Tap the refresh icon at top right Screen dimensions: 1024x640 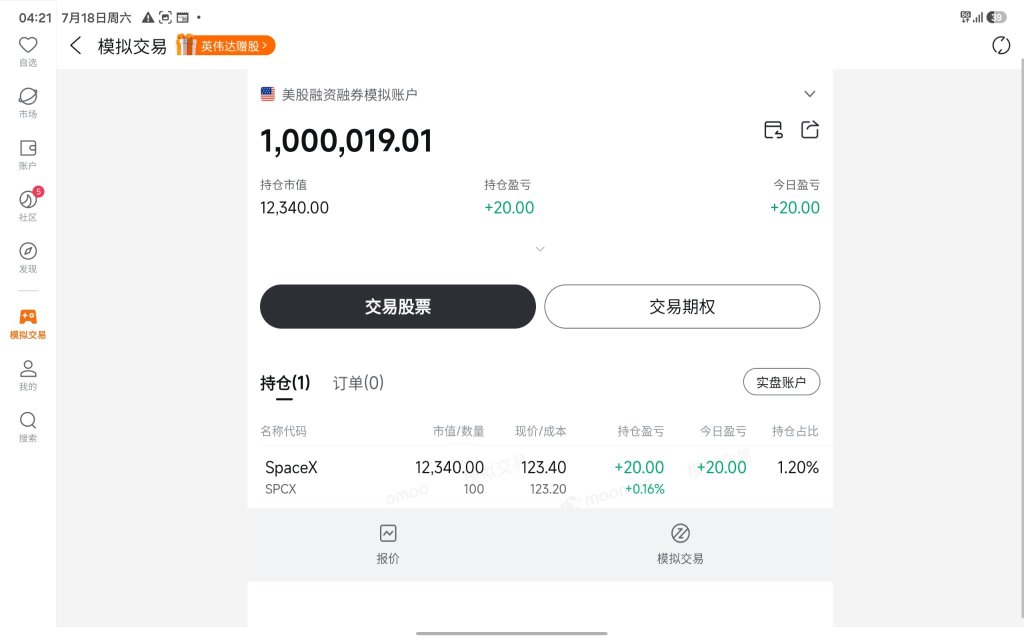click(x=1000, y=46)
